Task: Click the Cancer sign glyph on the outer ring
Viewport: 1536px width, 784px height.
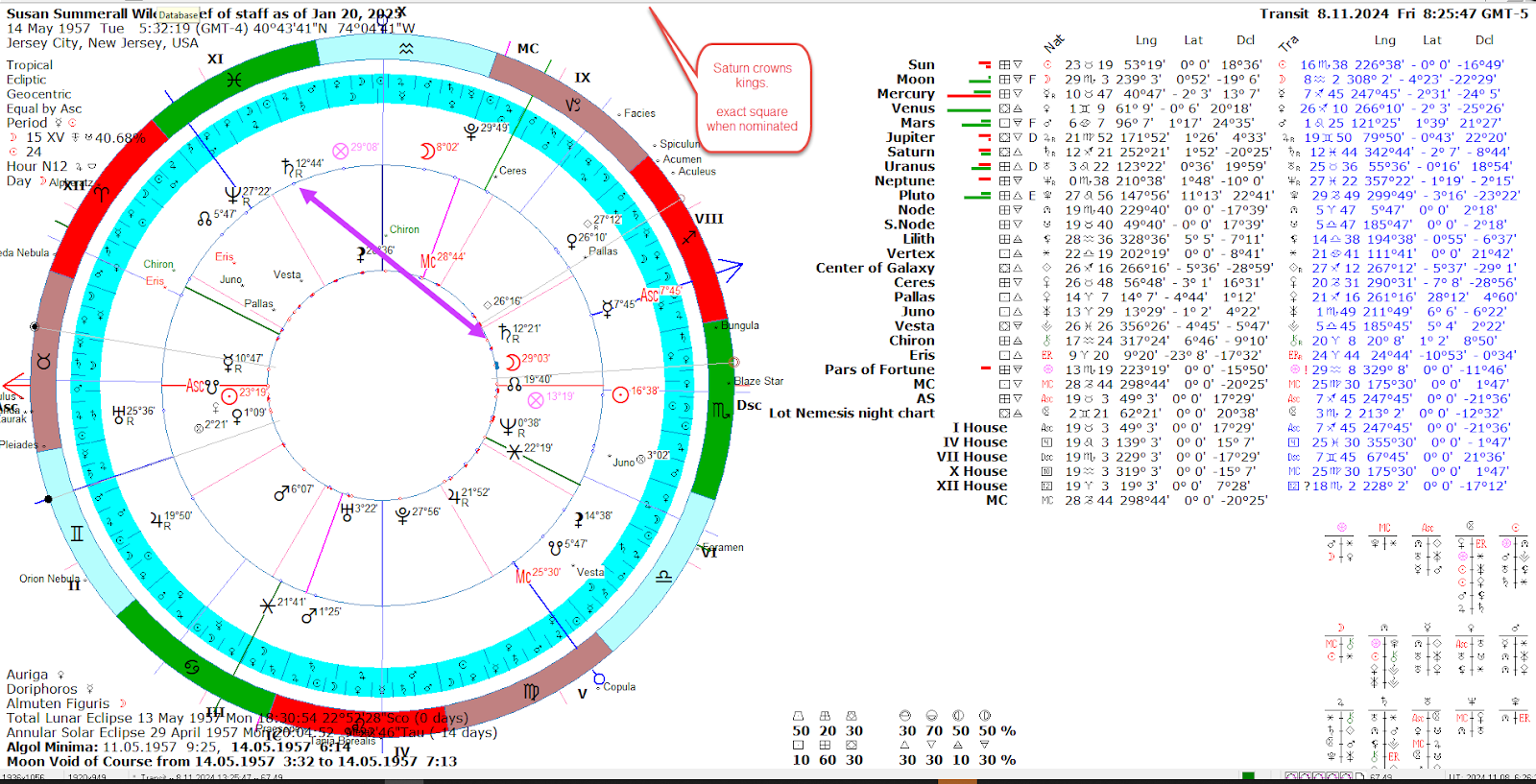Action: click(x=191, y=665)
